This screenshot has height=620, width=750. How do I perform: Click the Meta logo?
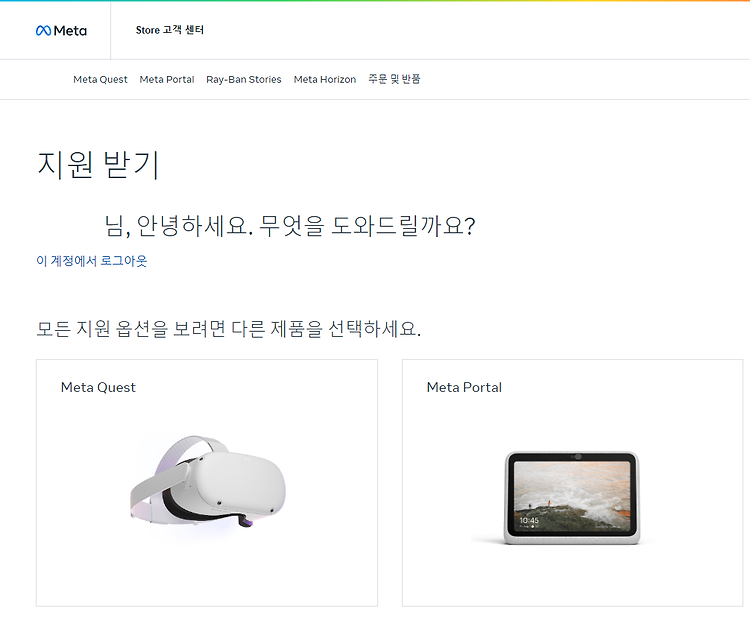61,31
